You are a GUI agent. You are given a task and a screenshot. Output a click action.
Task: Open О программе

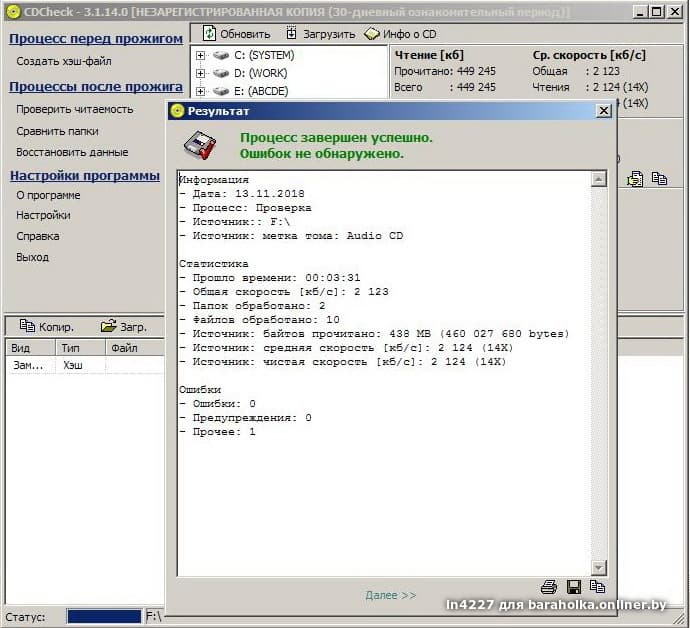(48, 195)
